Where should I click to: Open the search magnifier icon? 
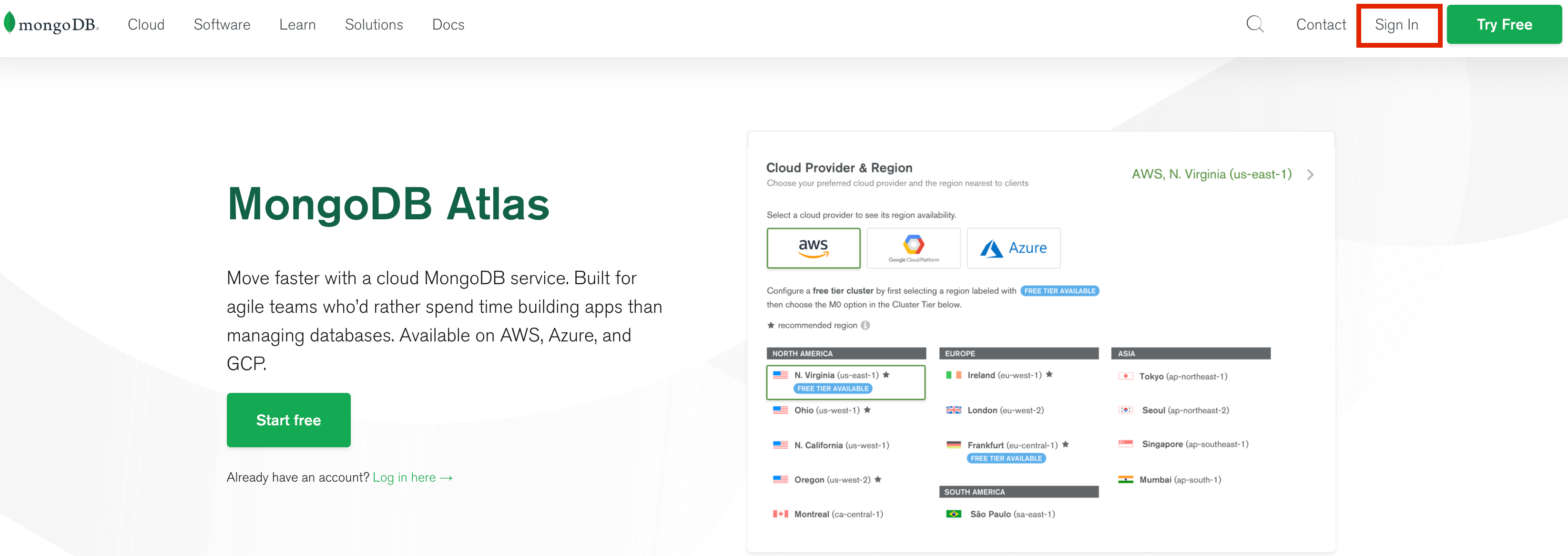click(x=1254, y=24)
